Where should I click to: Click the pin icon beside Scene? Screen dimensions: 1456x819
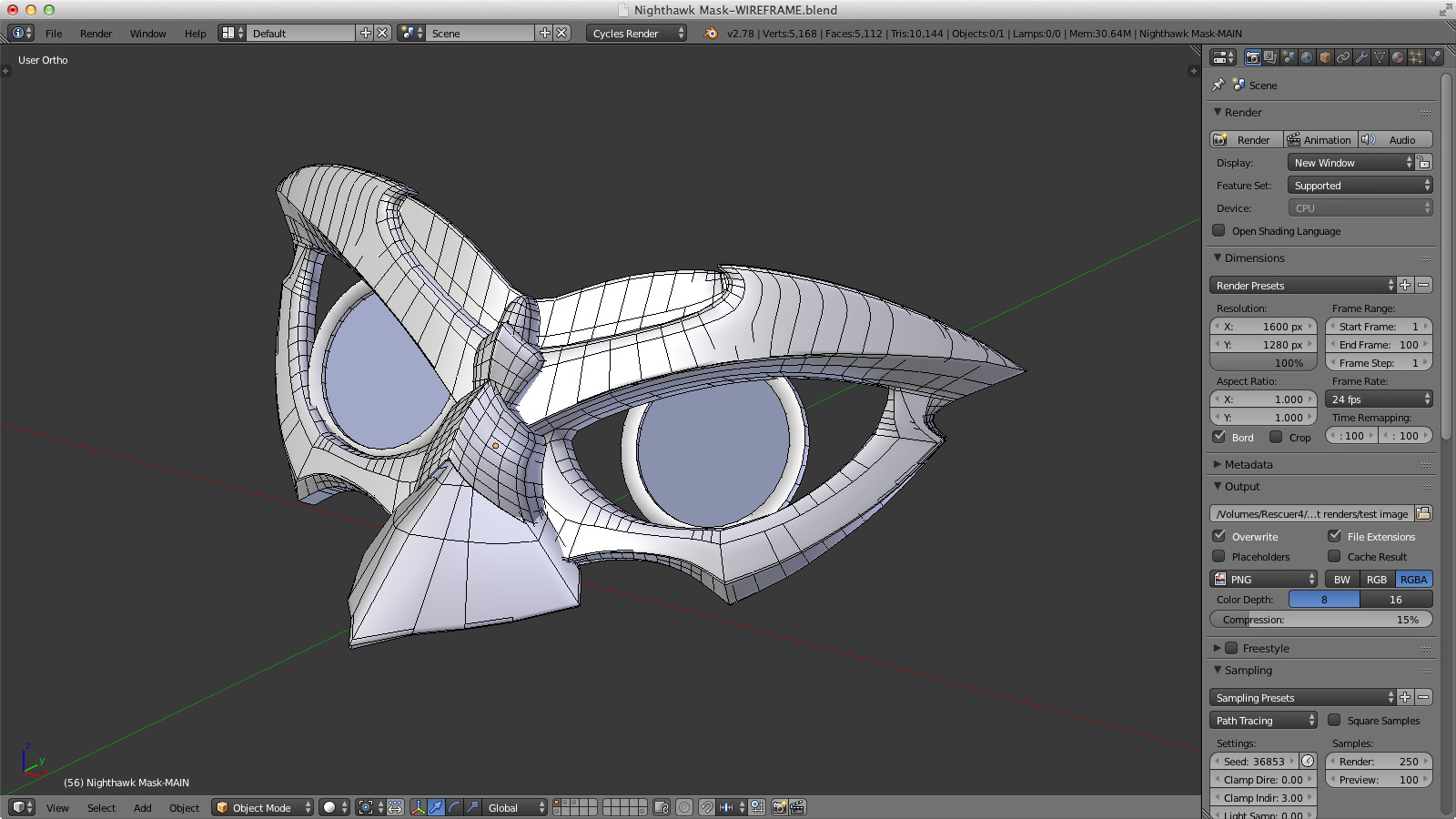click(x=1219, y=85)
